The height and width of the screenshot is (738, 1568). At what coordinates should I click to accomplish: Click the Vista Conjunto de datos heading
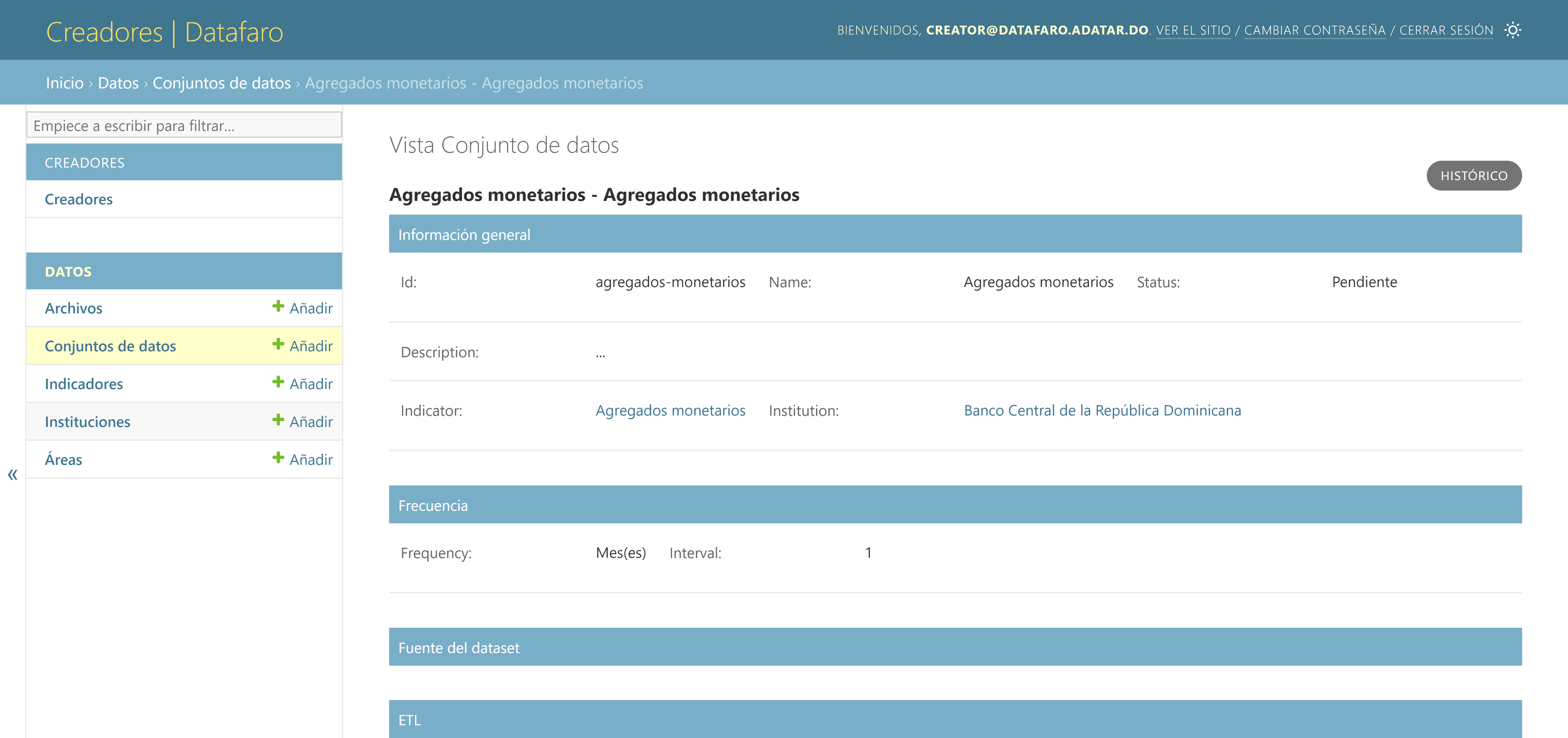click(x=504, y=145)
